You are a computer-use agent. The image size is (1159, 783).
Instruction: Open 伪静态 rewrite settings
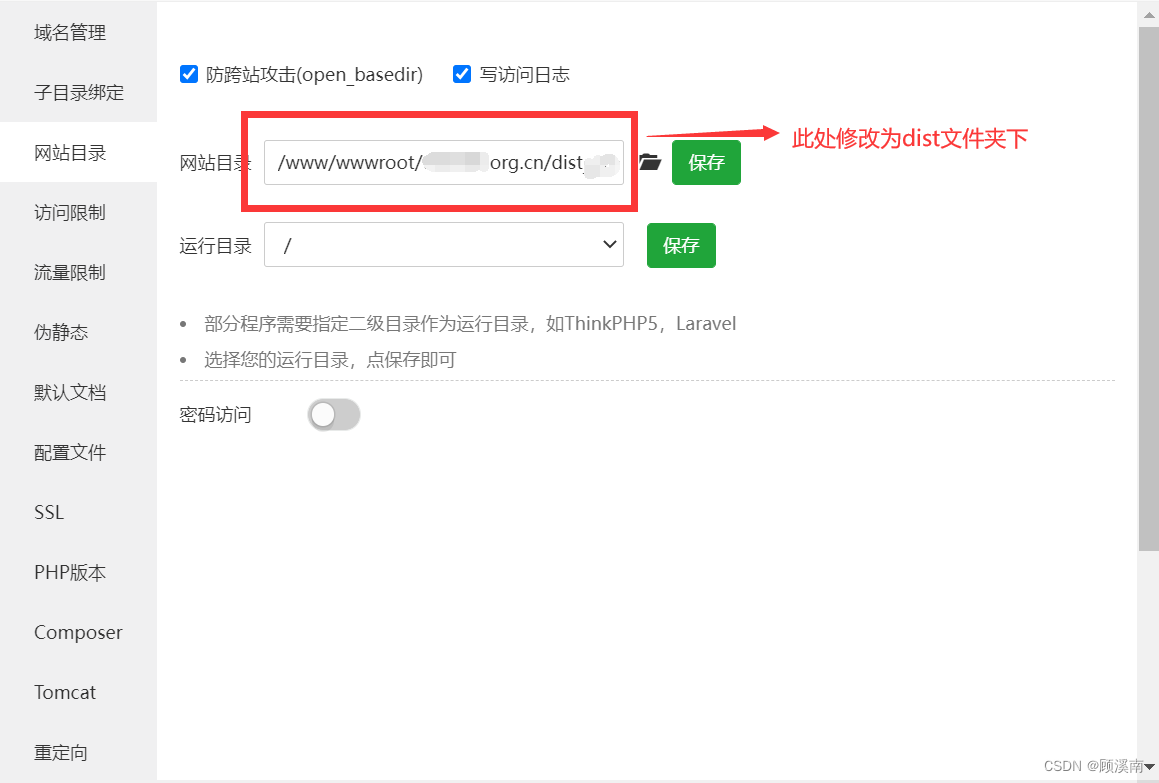78,333
